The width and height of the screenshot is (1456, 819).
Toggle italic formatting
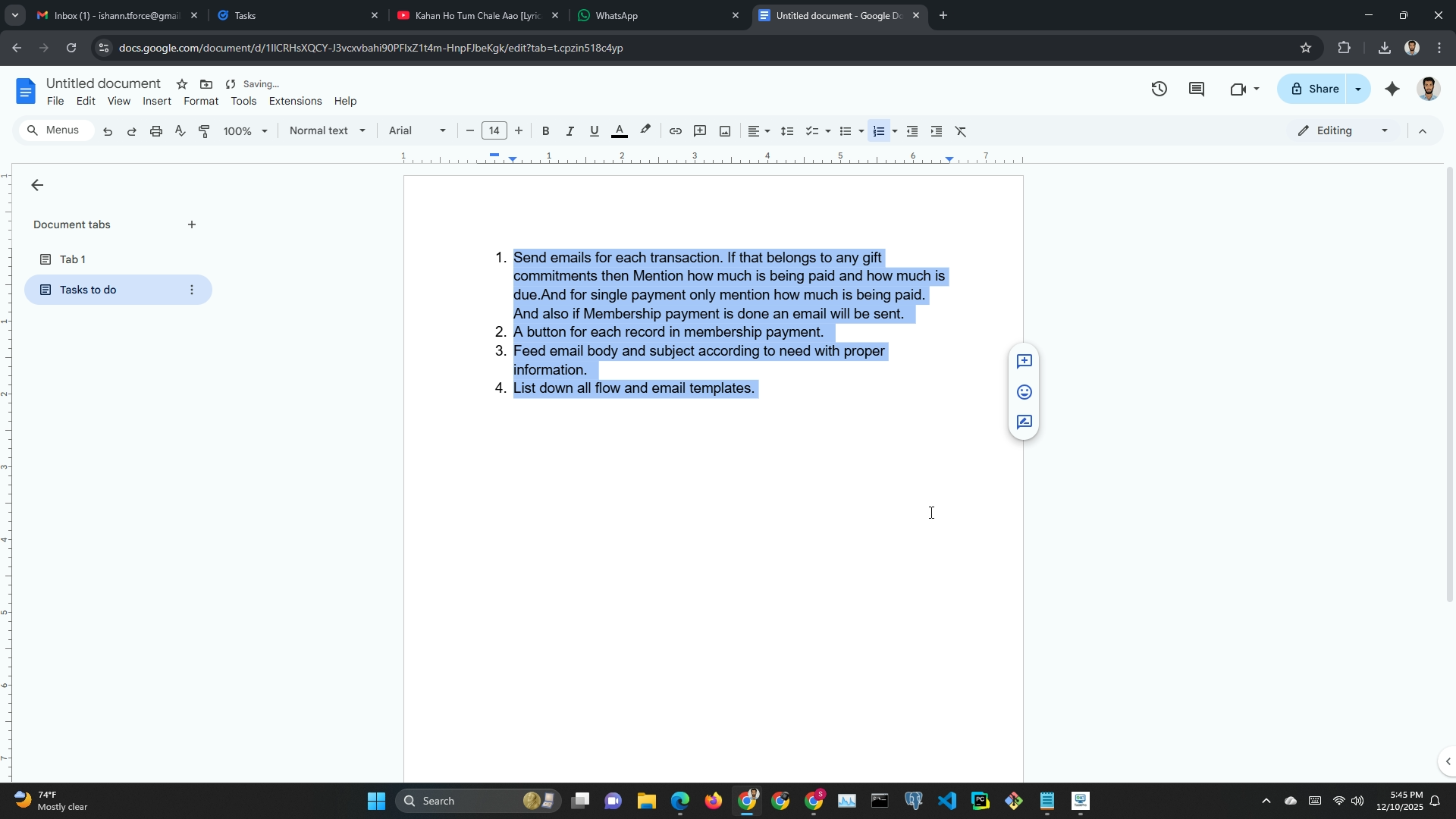pyautogui.click(x=570, y=131)
